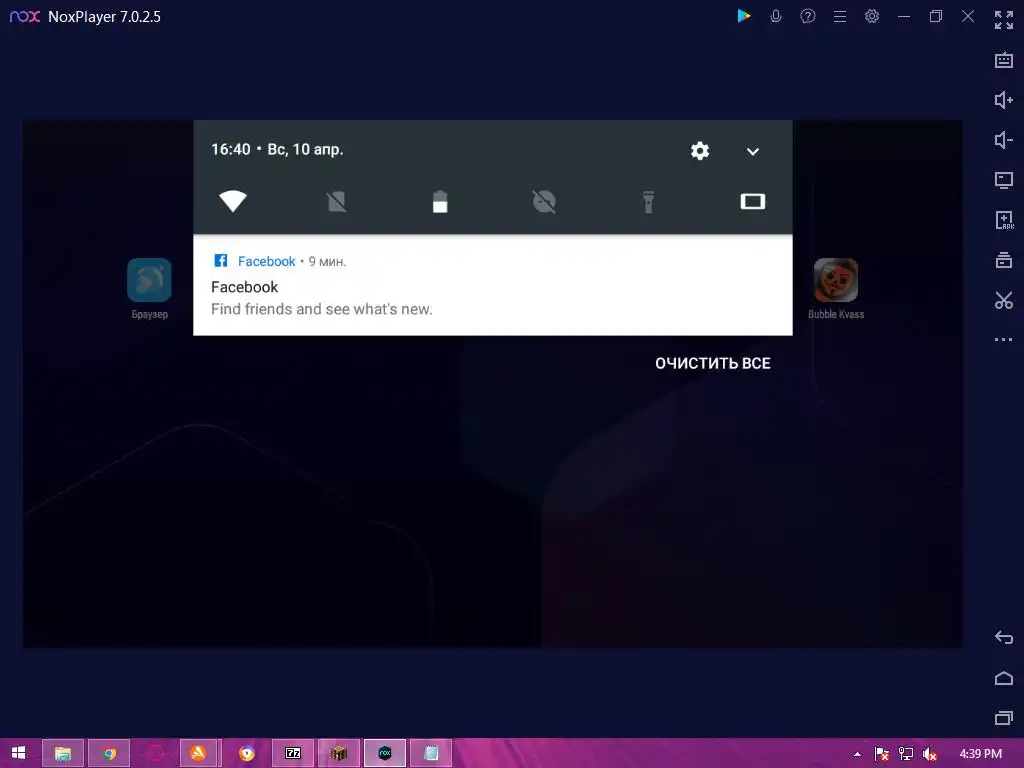
Task: Click Facebook app name in notification header
Action: 266,261
